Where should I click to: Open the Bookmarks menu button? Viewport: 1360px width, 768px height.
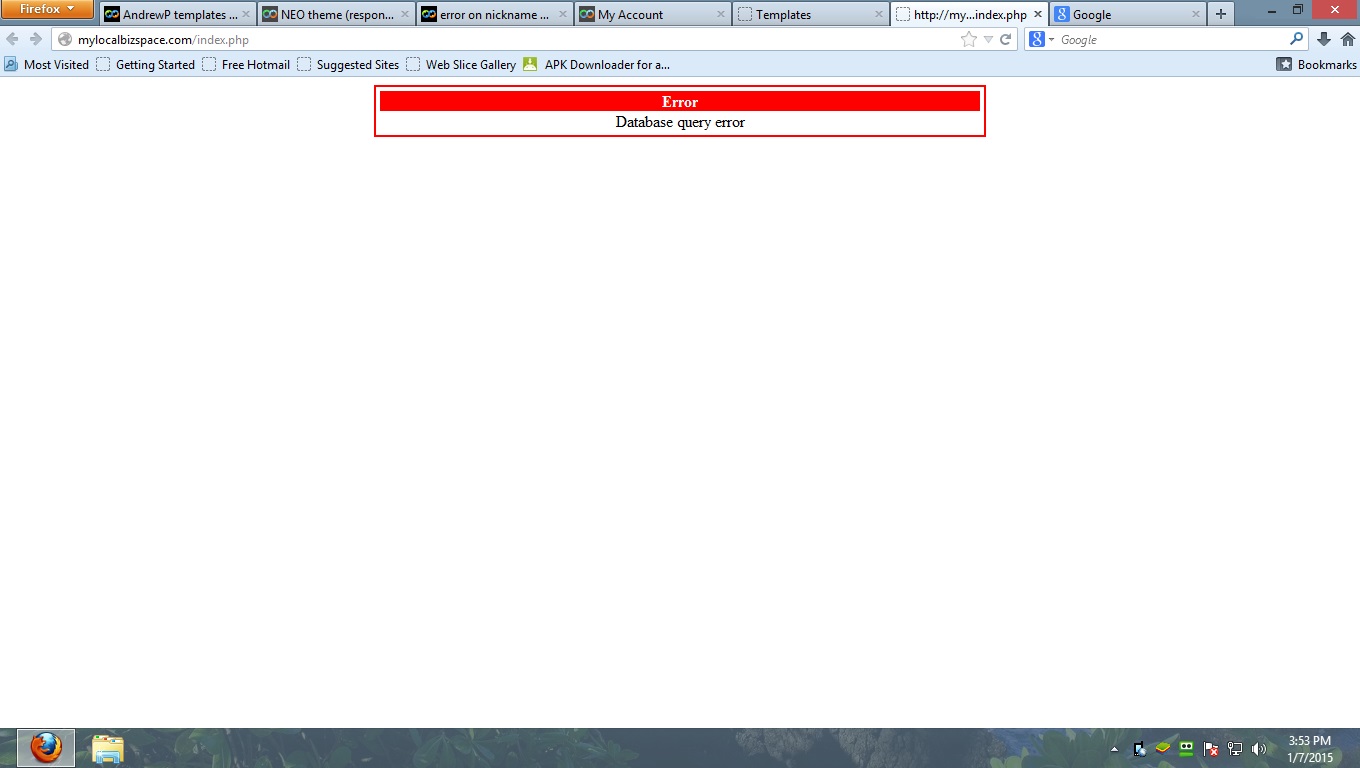[x=1316, y=65]
